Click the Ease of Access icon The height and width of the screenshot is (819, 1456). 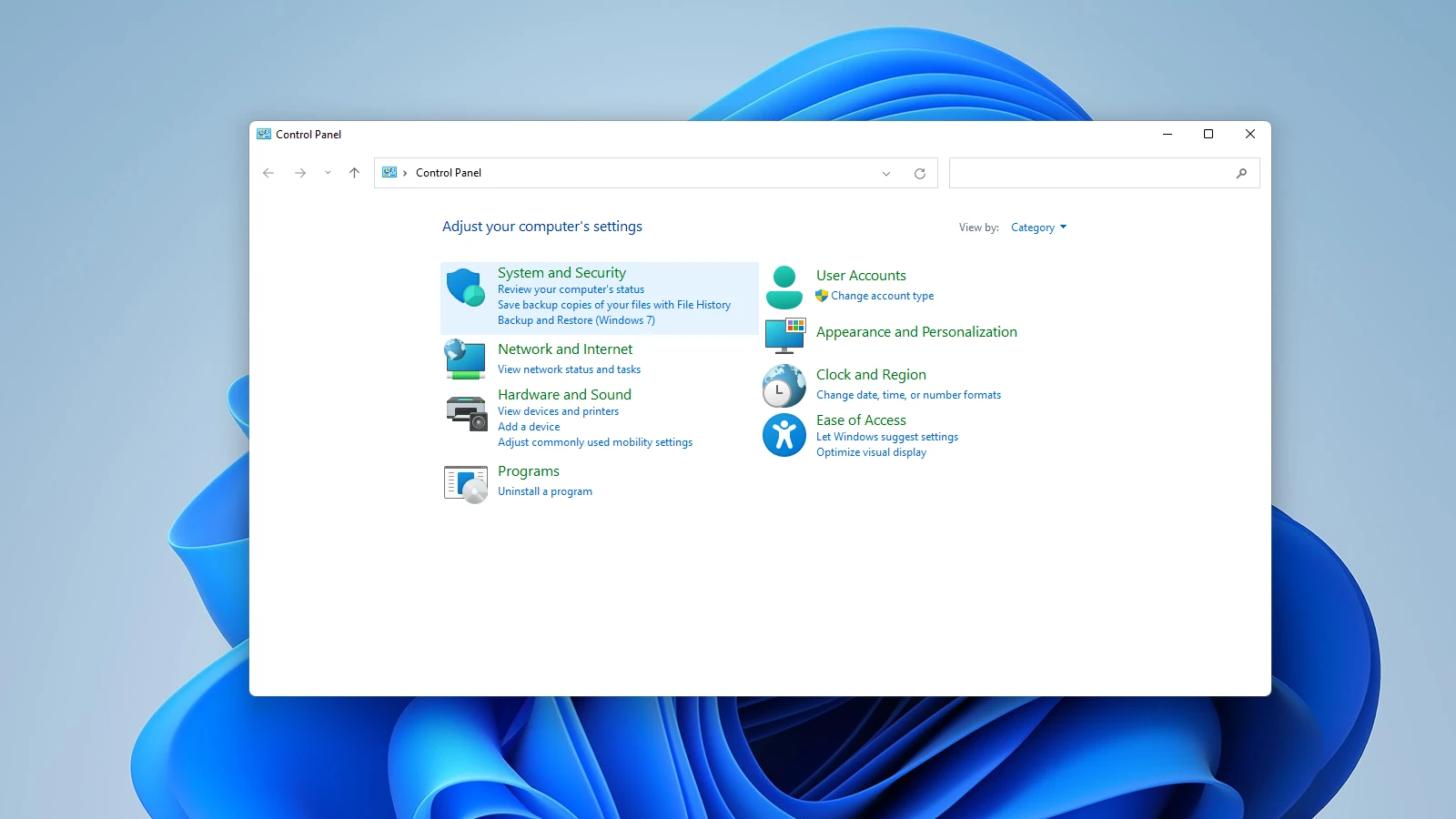(784, 435)
